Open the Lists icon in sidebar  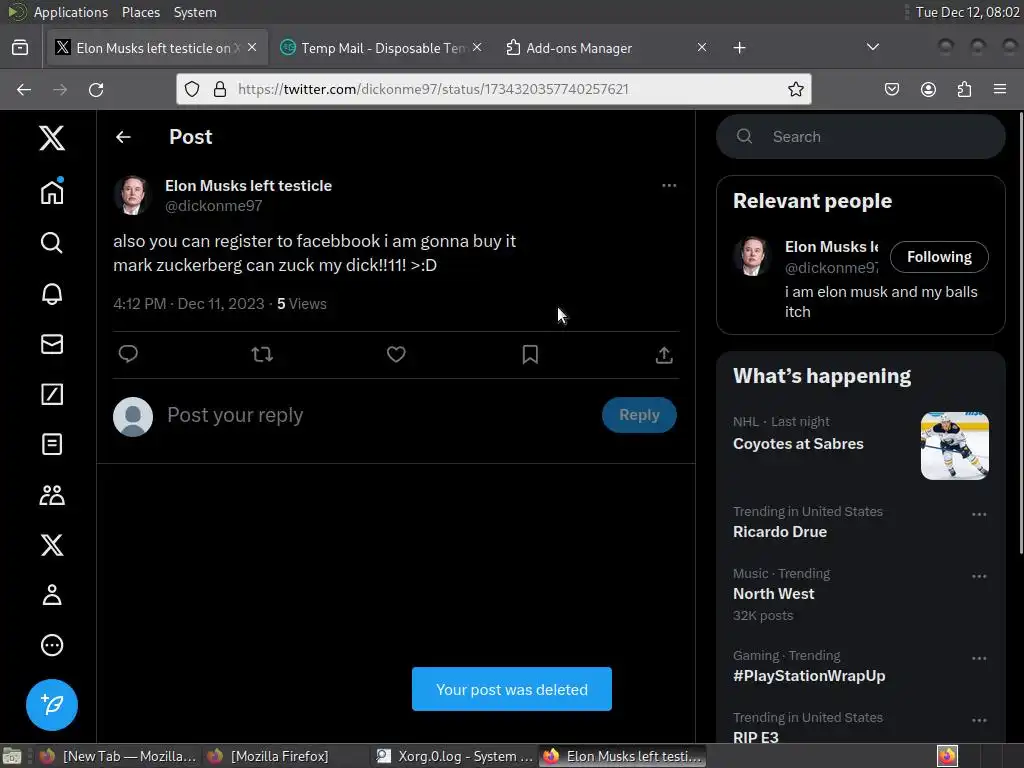pyautogui.click(x=52, y=444)
